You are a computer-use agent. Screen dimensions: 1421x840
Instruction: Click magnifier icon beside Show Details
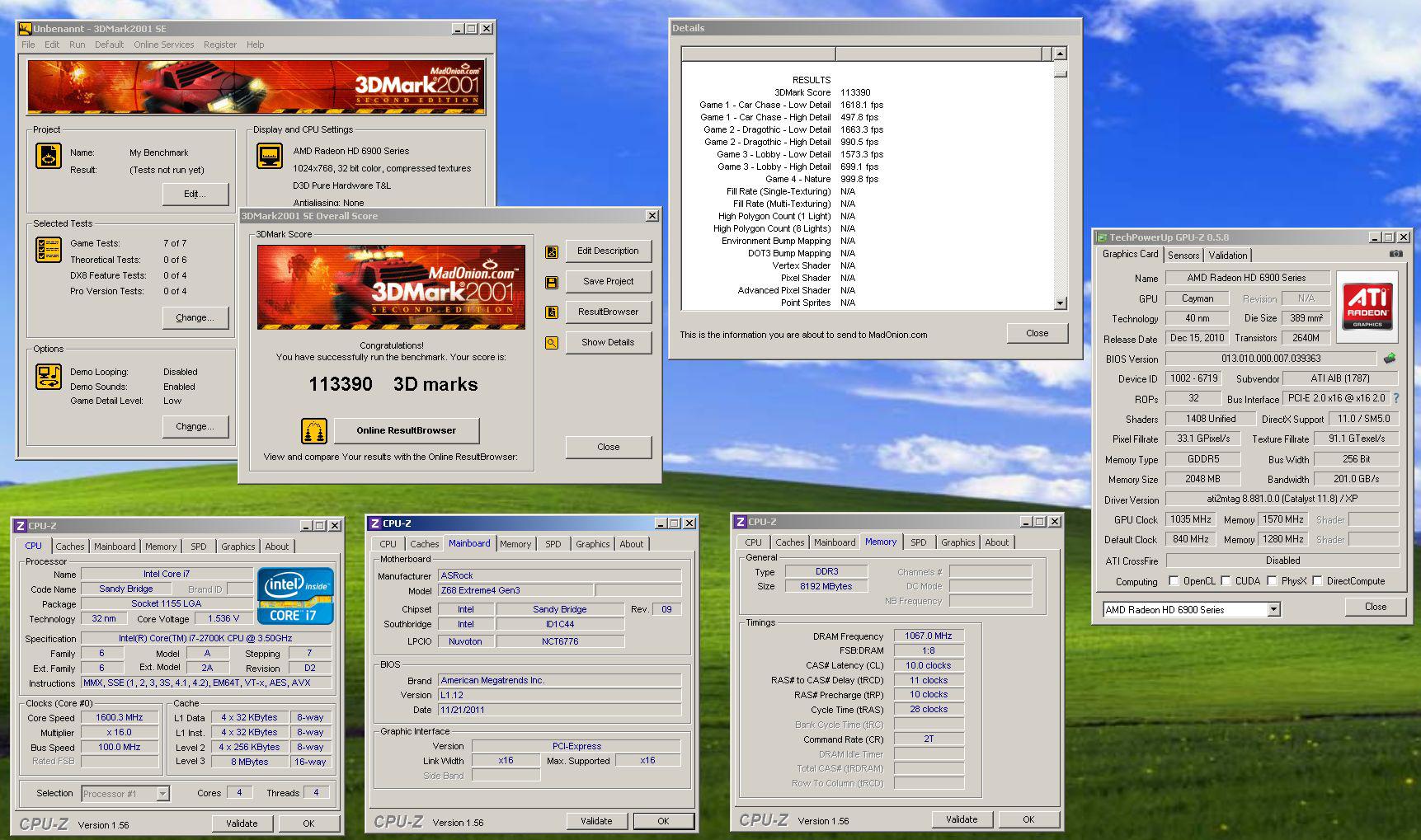(552, 343)
